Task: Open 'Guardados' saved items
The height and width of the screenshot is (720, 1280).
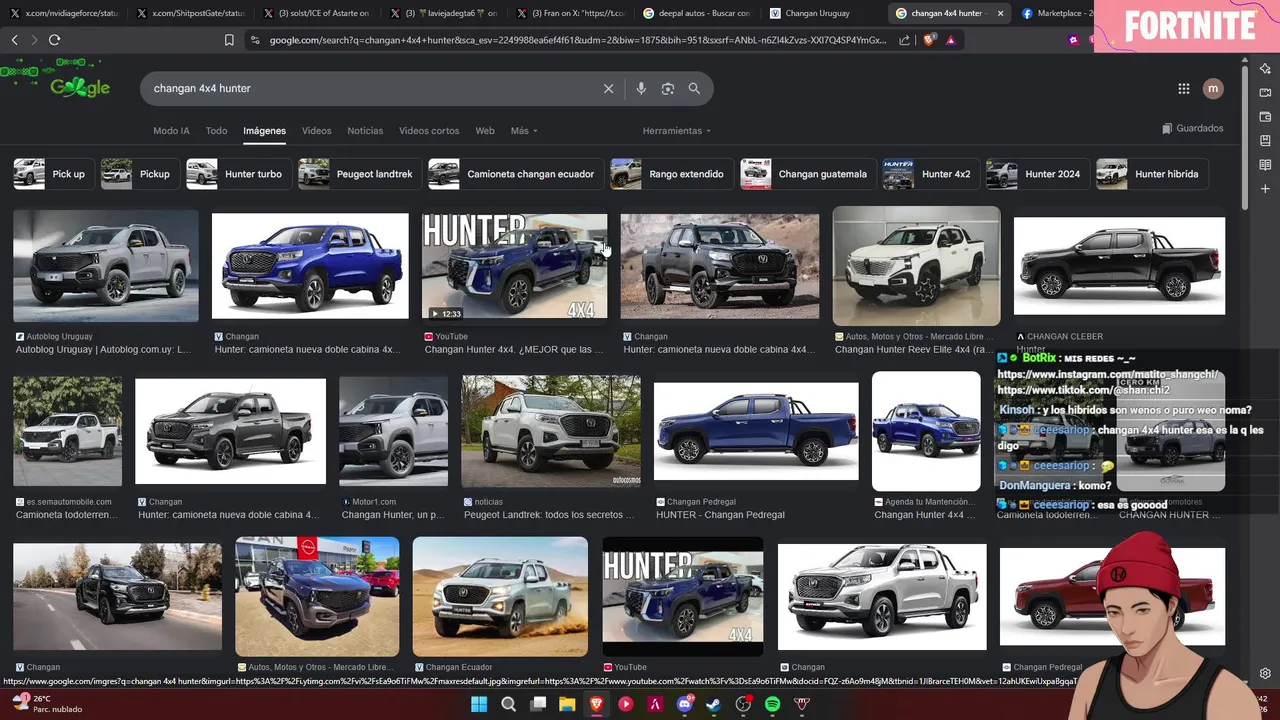Action: 1193,128
